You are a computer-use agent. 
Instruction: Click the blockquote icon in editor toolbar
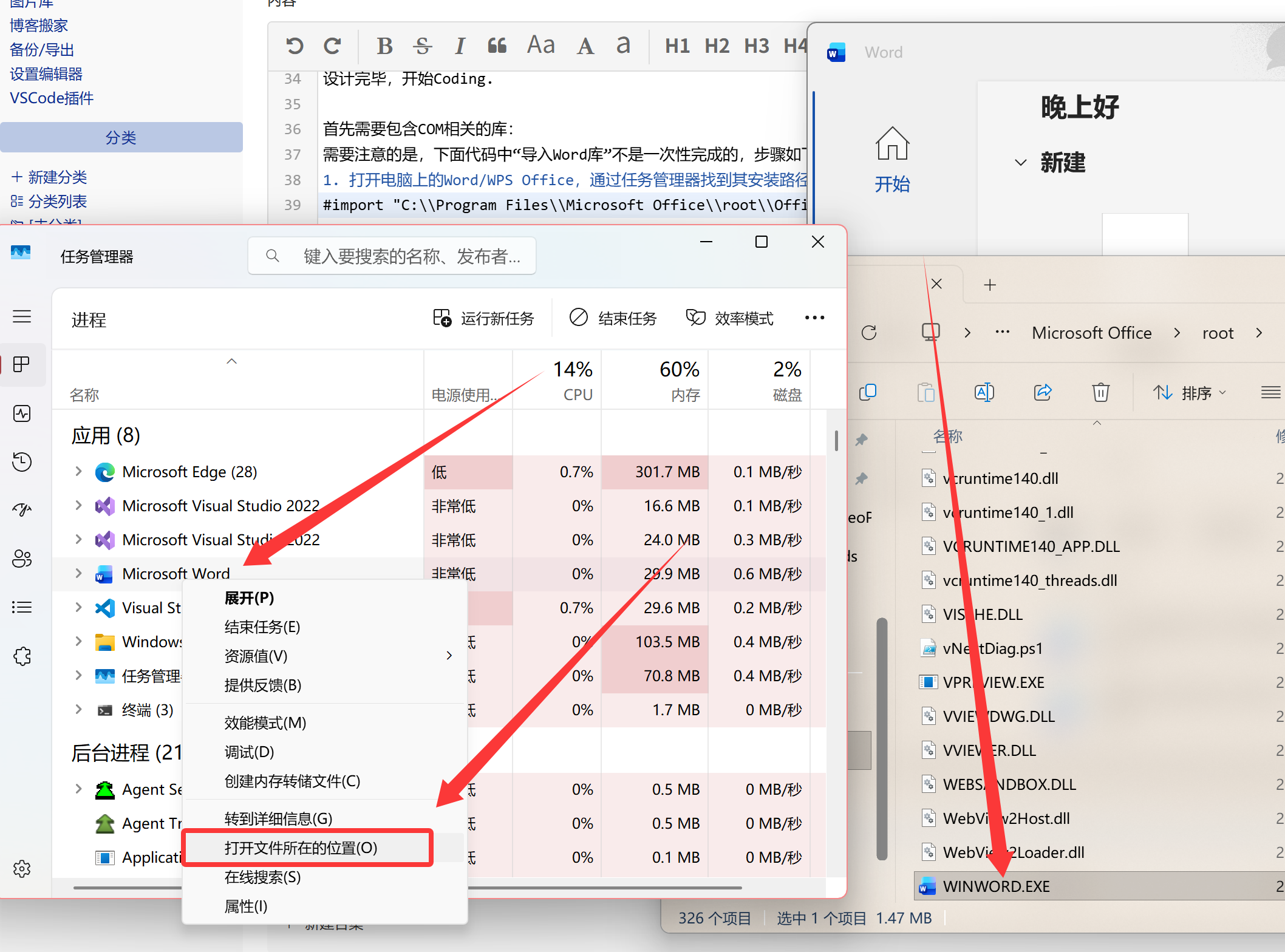[x=497, y=46]
